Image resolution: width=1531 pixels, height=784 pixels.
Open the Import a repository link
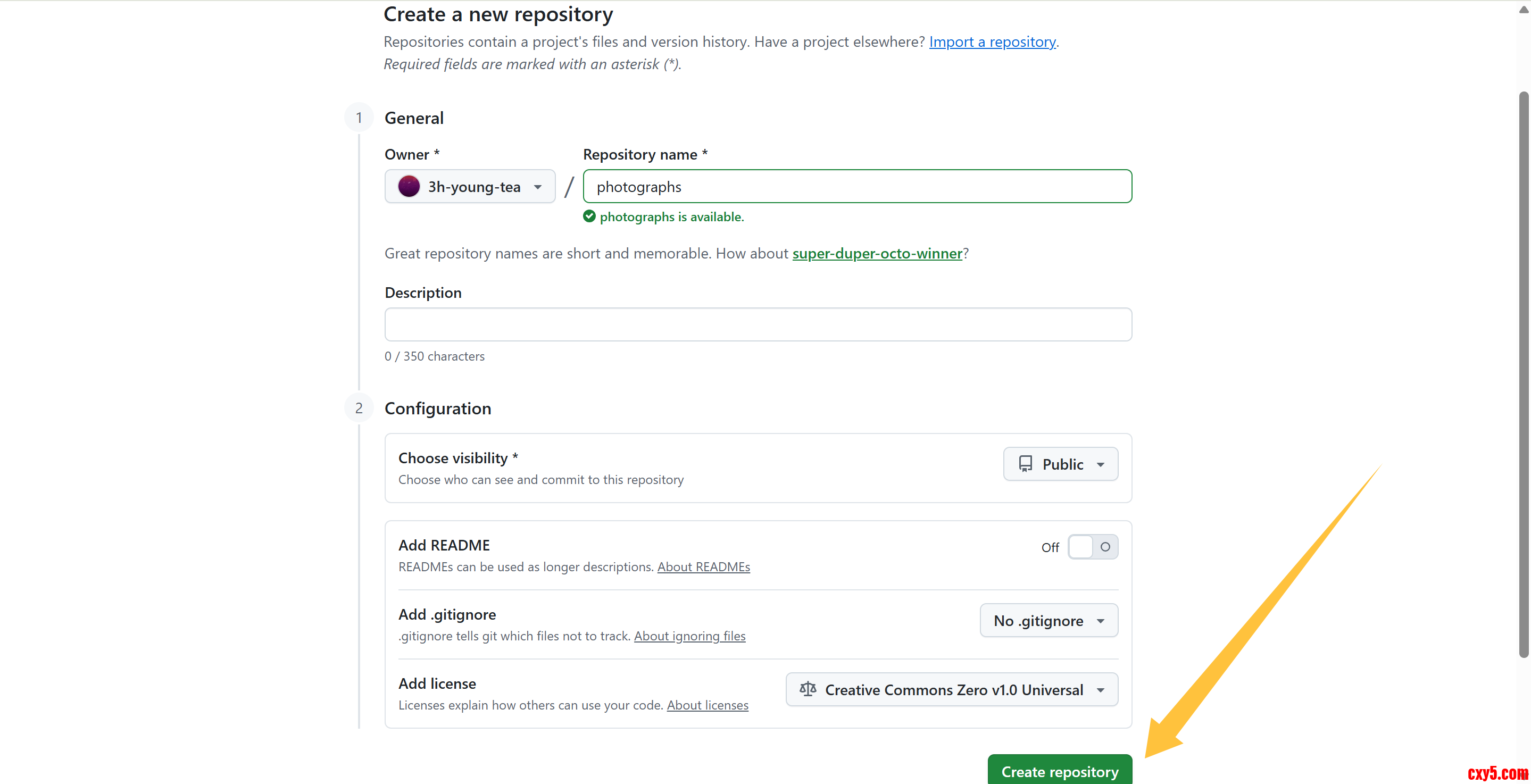992,41
